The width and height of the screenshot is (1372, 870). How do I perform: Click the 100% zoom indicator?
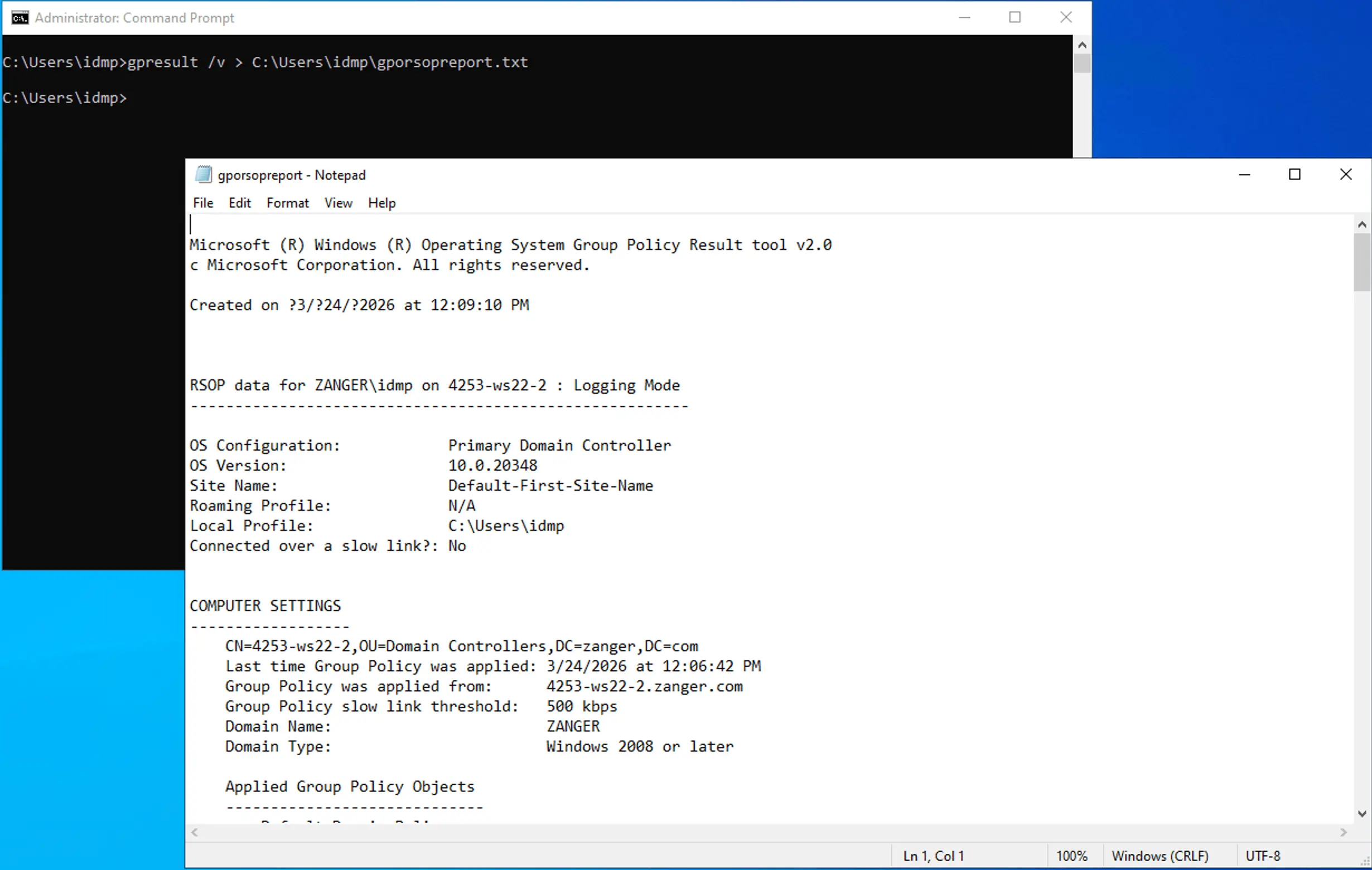click(1072, 855)
